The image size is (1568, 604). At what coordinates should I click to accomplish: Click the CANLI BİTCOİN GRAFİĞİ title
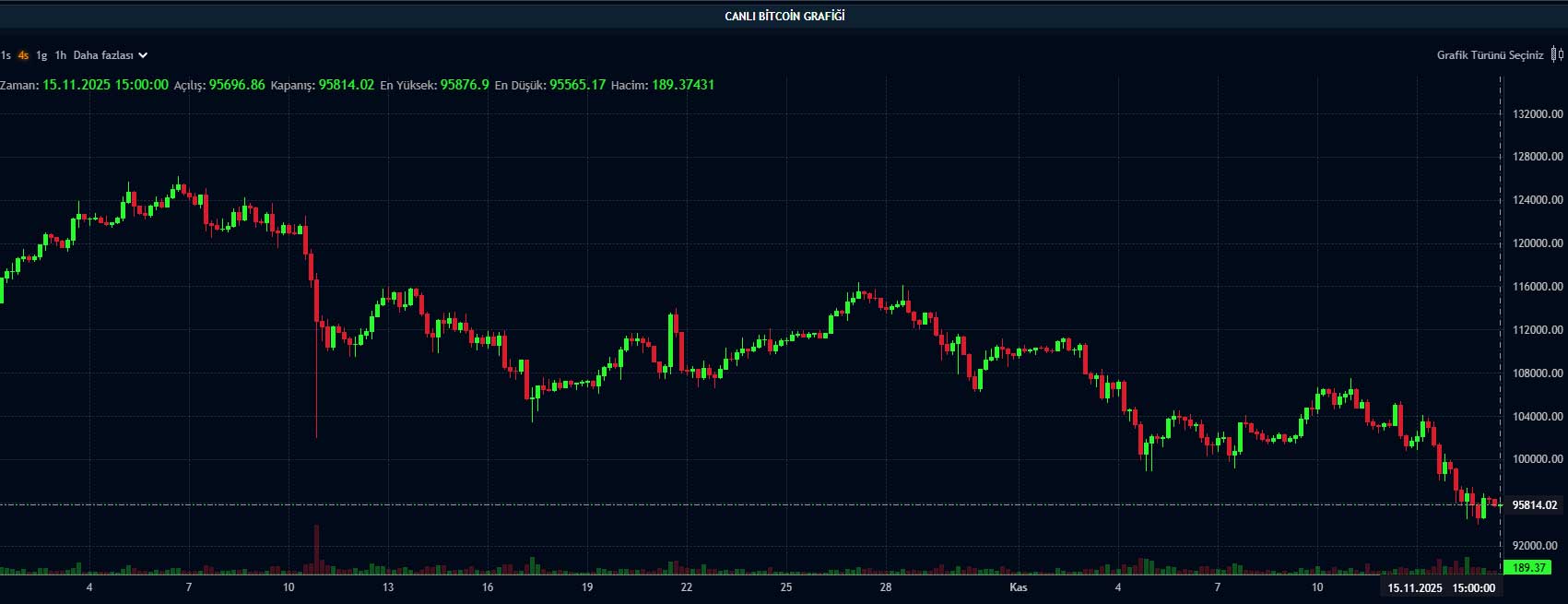pyautogui.click(x=784, y=16)
